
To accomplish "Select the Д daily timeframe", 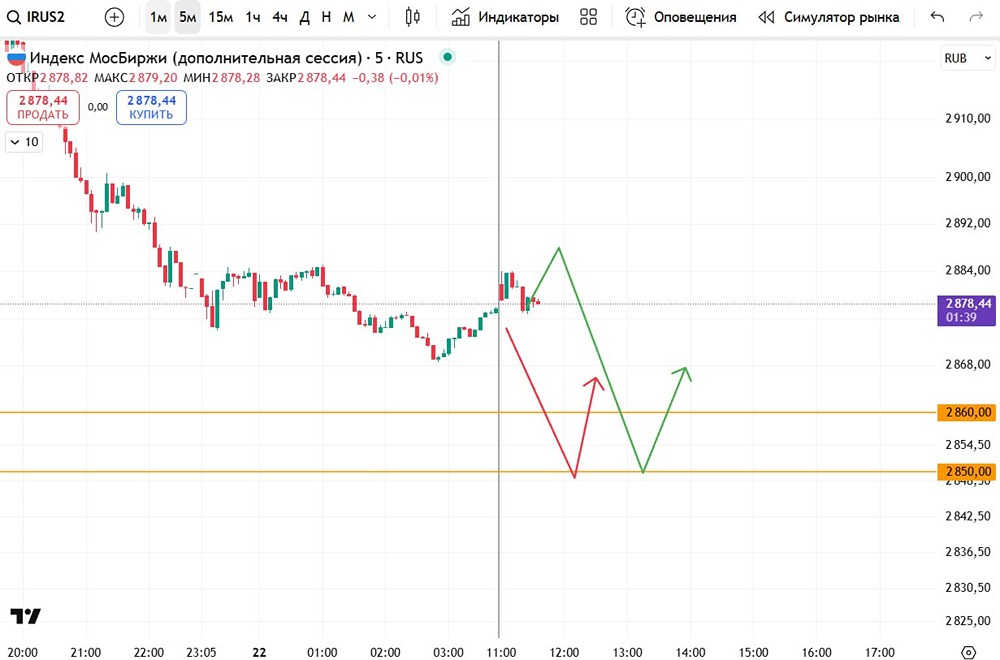I will [x=305, y=17].
